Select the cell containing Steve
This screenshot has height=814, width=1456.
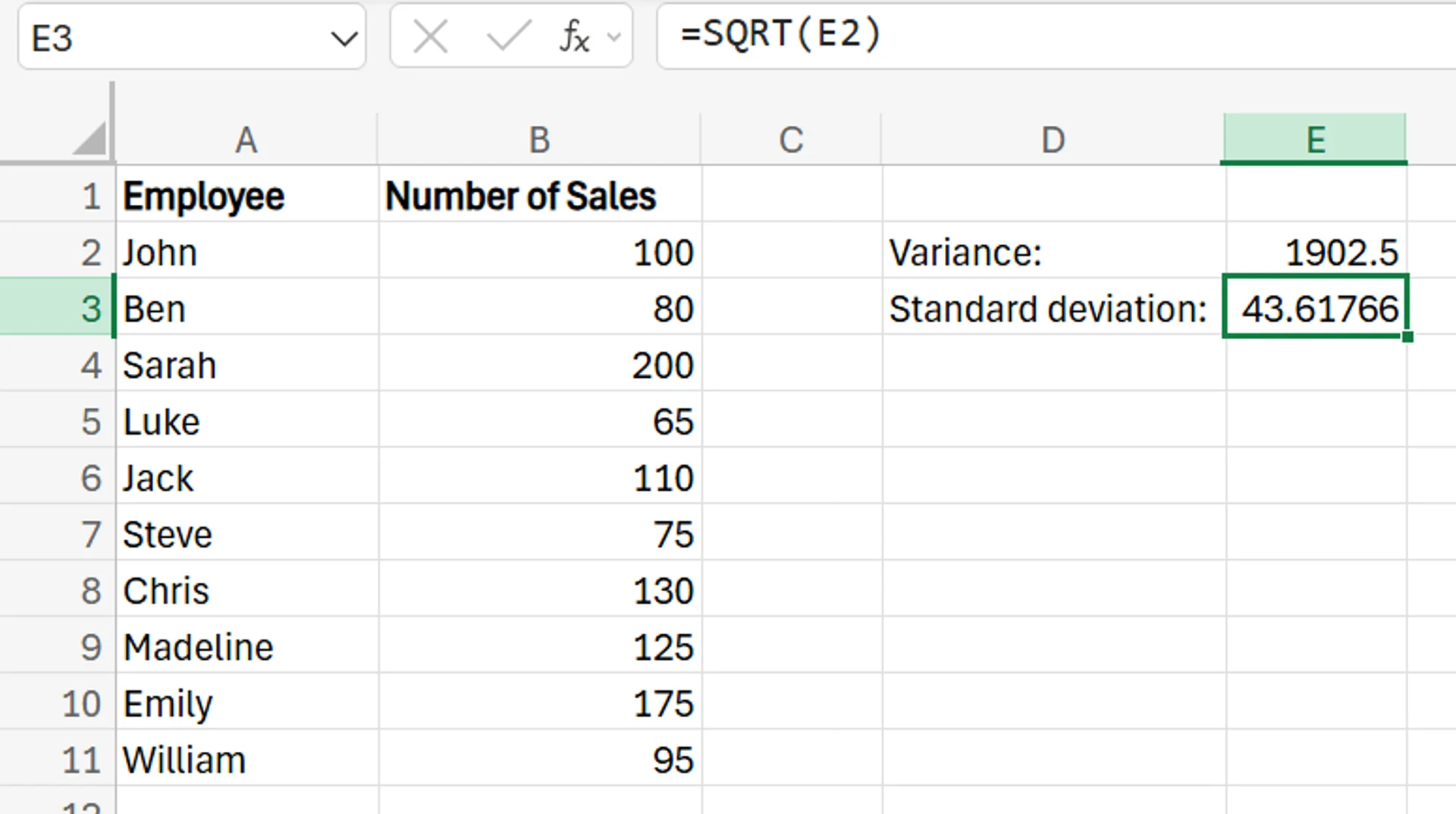click(x=247, y=533)
